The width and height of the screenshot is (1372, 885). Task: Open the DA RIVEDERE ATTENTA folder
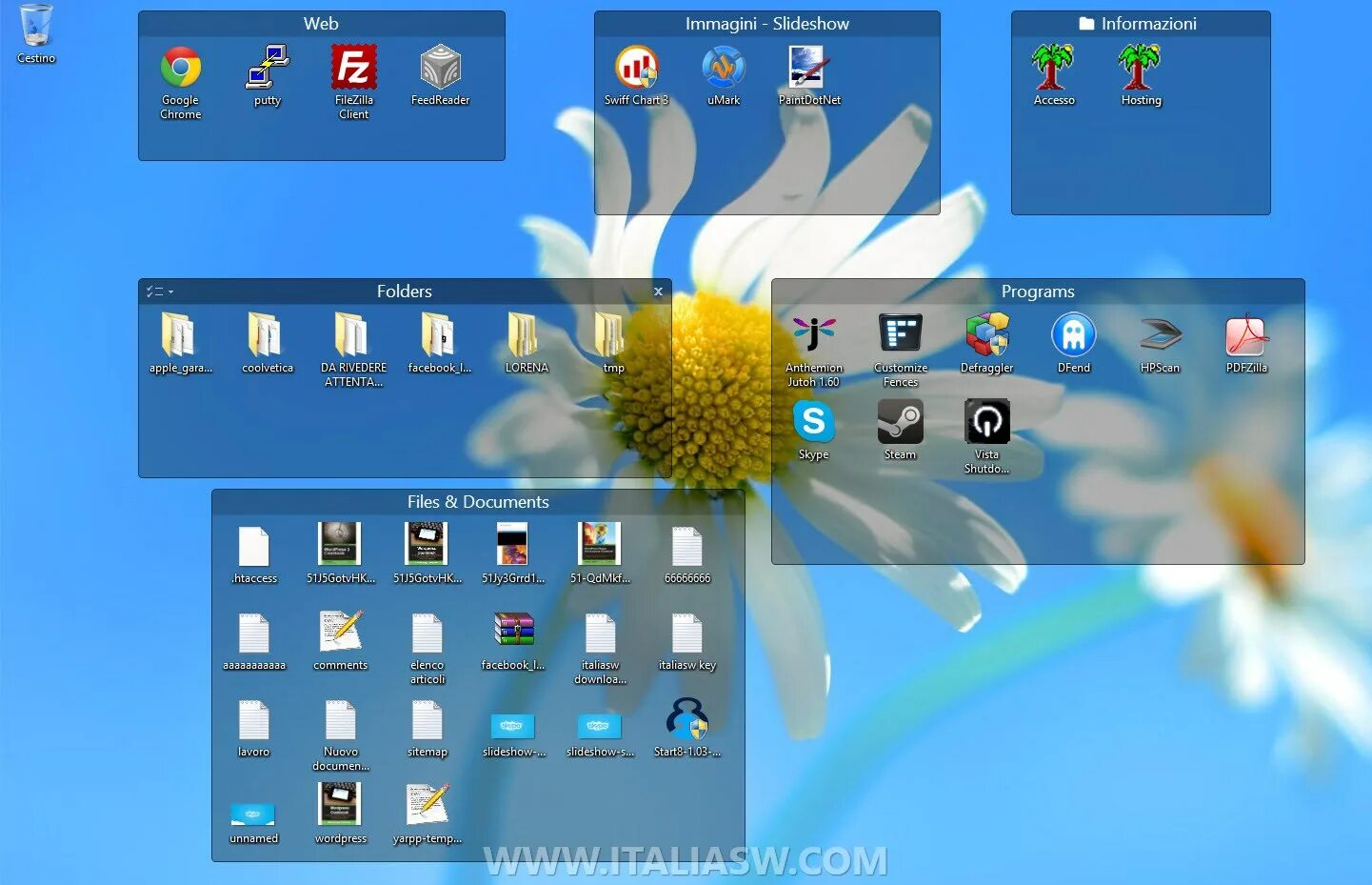click(354, 350)
